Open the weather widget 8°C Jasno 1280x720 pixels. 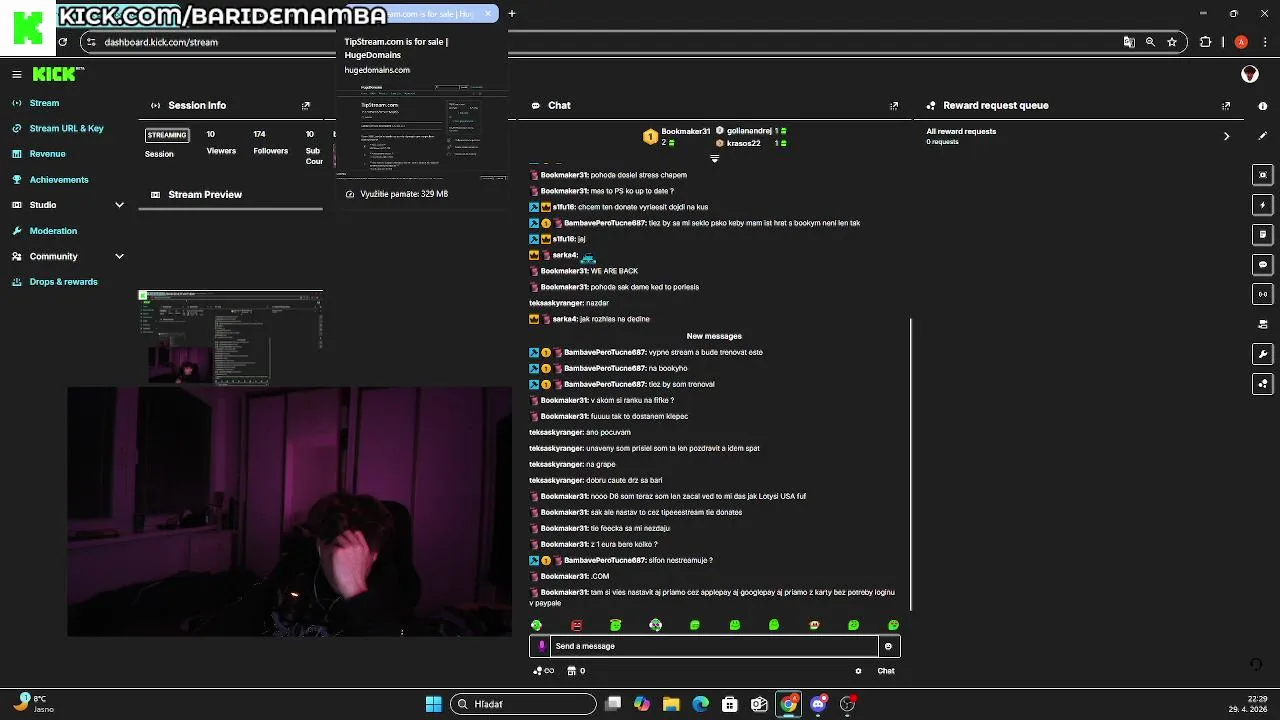pyautogui.click(x=32, y=704)
